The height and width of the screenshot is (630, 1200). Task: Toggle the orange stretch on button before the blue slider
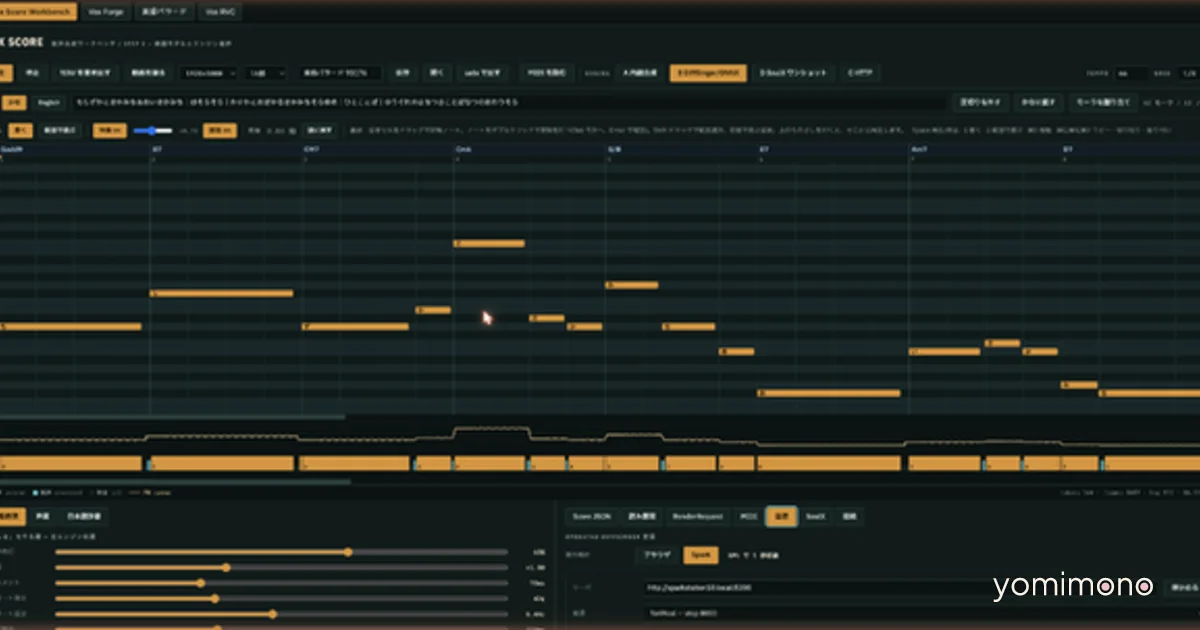click(x=109, y=130)
